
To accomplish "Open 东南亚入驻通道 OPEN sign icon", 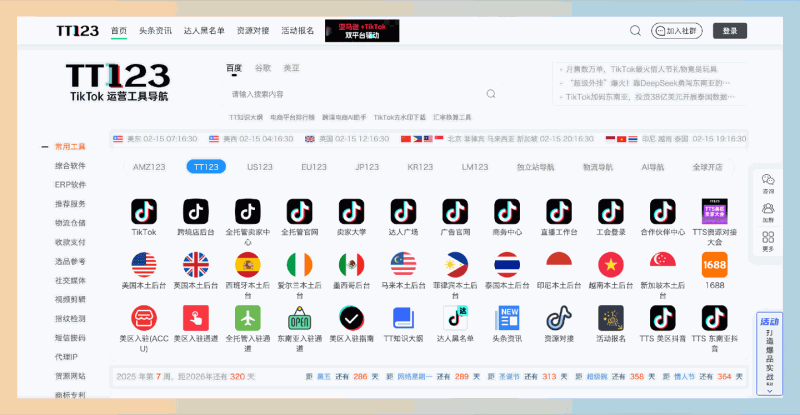I will click(x=299, y=318).
